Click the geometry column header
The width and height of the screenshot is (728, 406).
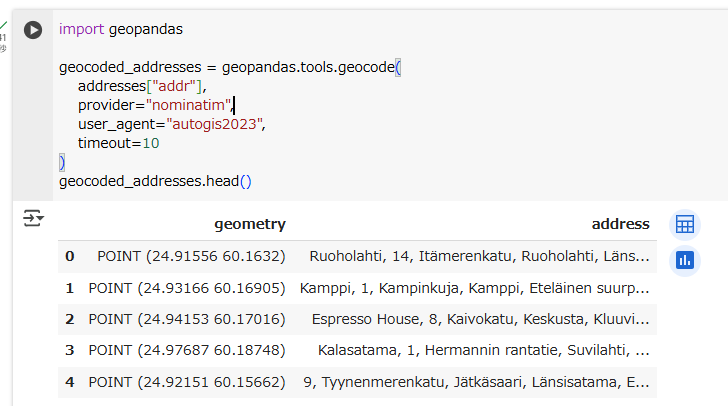point(249,224)
